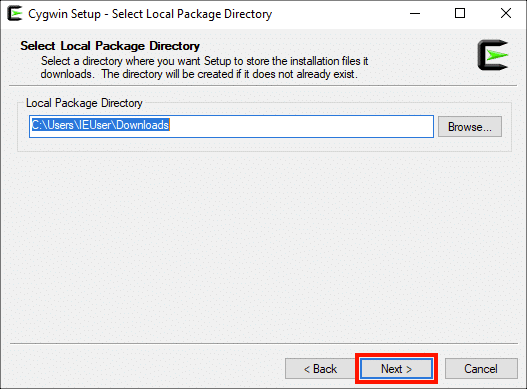This screenshot has width=527, height=389.
Task: Click the bold Select Local Package Directory heading
Action: (110, 46)
